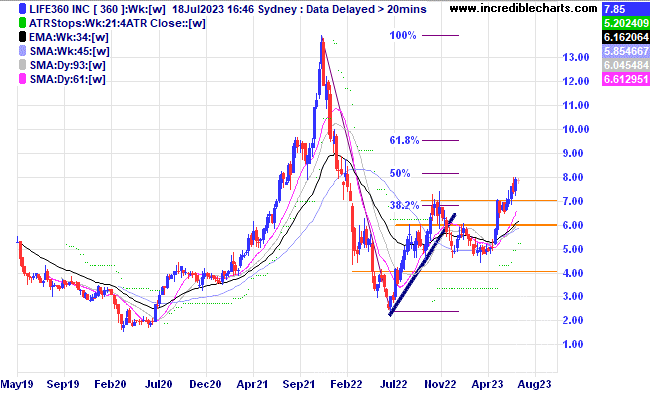Screen dimensions: 651x395
Task: Click the Apr23 date axis label
Action: [488, 384]
